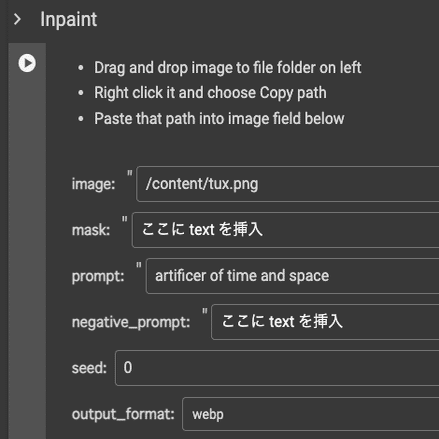Click the 'mask:' field label
Viewport: 439px width, 439px height.
[91, 230]
